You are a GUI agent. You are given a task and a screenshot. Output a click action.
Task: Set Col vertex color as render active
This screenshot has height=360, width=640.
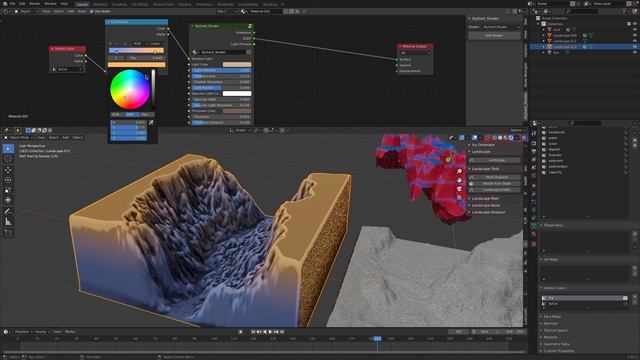pos(625,298)
